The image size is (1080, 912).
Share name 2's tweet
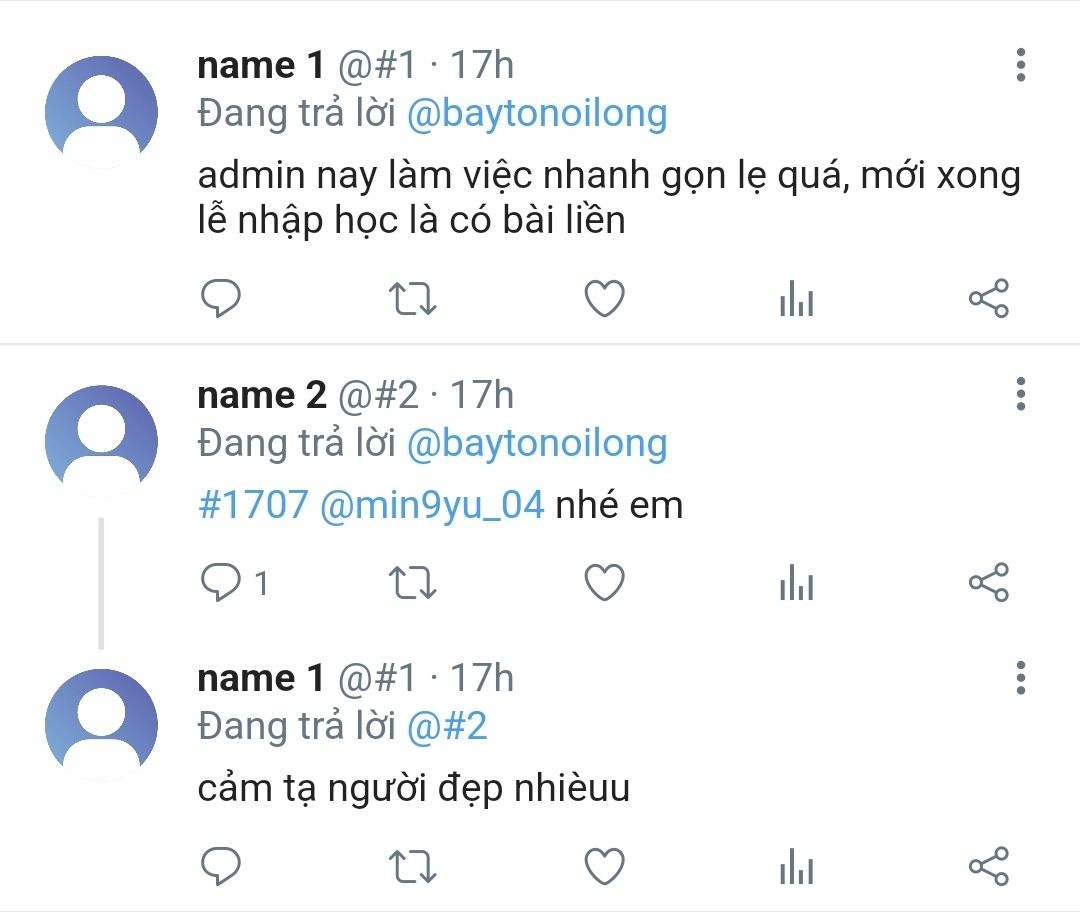point(989,583)
